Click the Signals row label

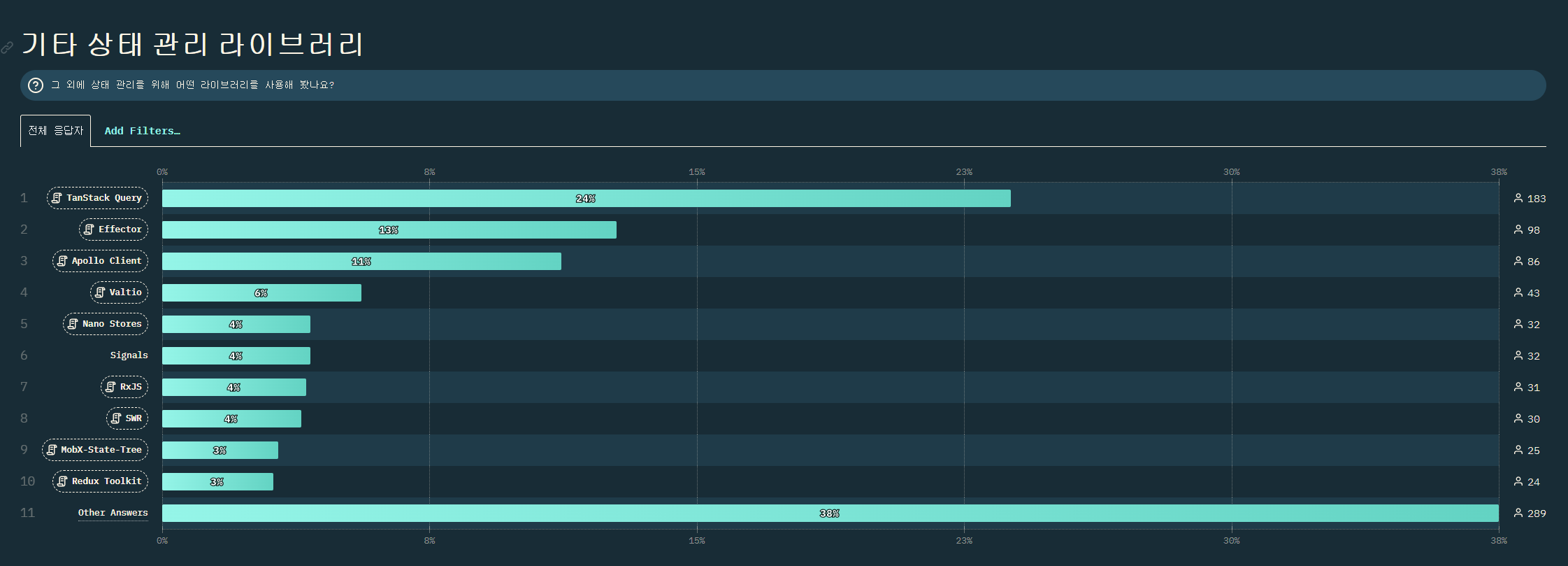tap(129, 355)
